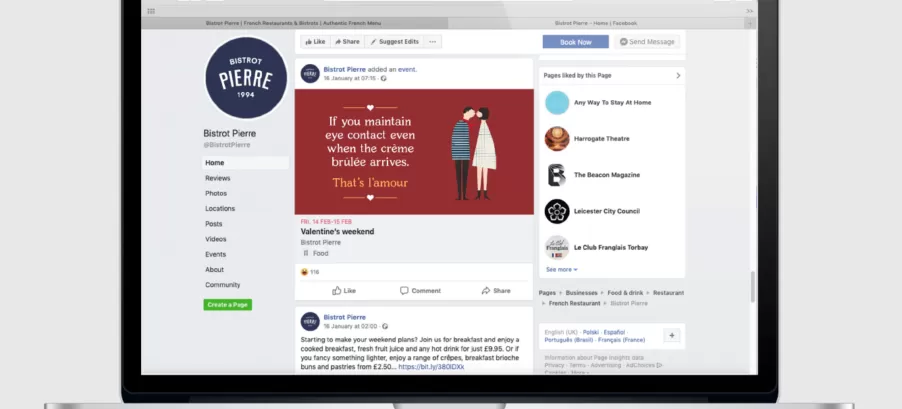Switch language to Polski
The width and height of the screenshot is (902, 409).
coord(591,332)
